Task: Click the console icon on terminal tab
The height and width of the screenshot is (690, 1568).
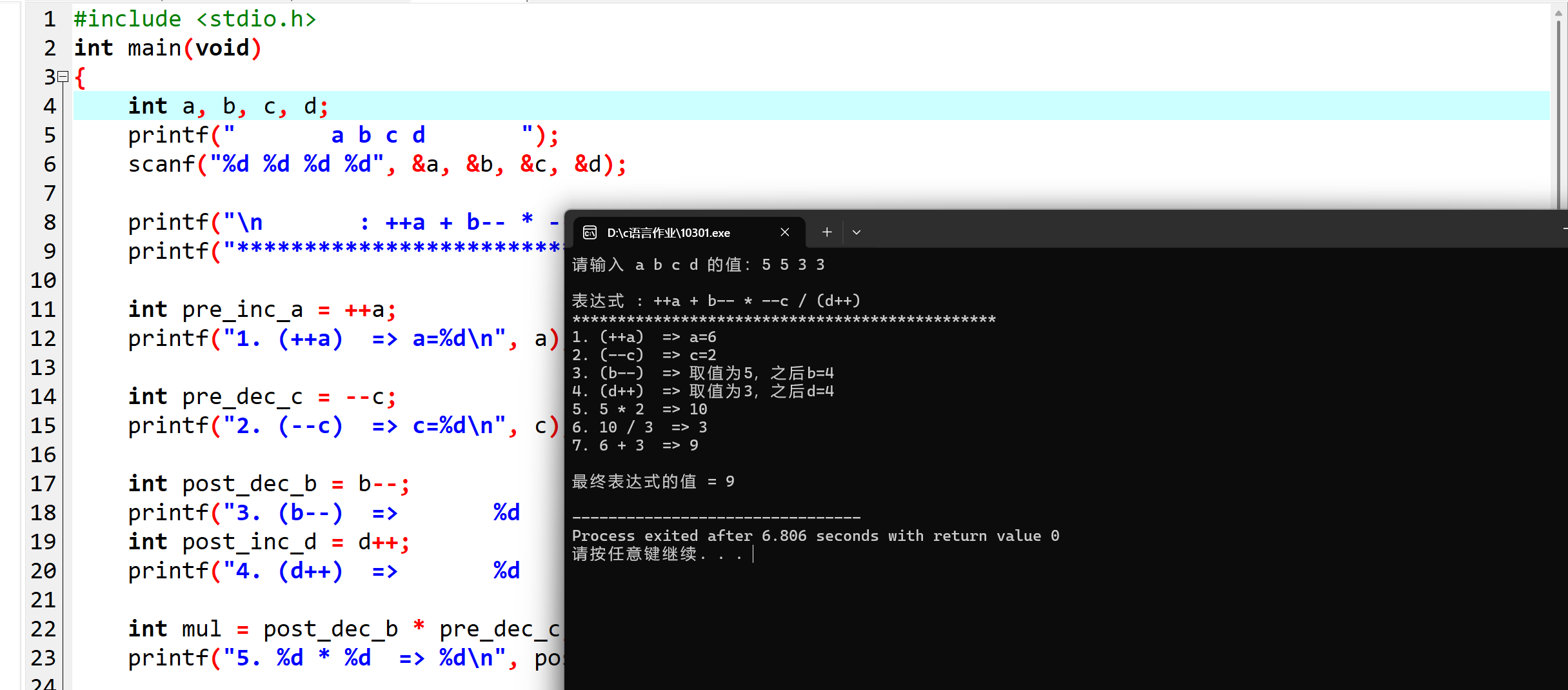Action: 590,232
